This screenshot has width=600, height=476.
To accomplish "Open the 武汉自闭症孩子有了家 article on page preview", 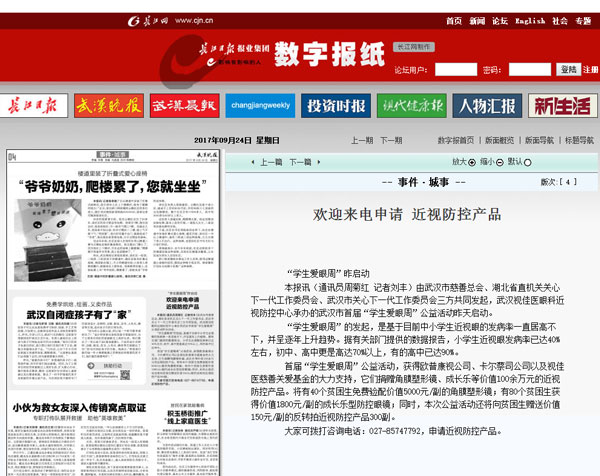I will 79,315.
